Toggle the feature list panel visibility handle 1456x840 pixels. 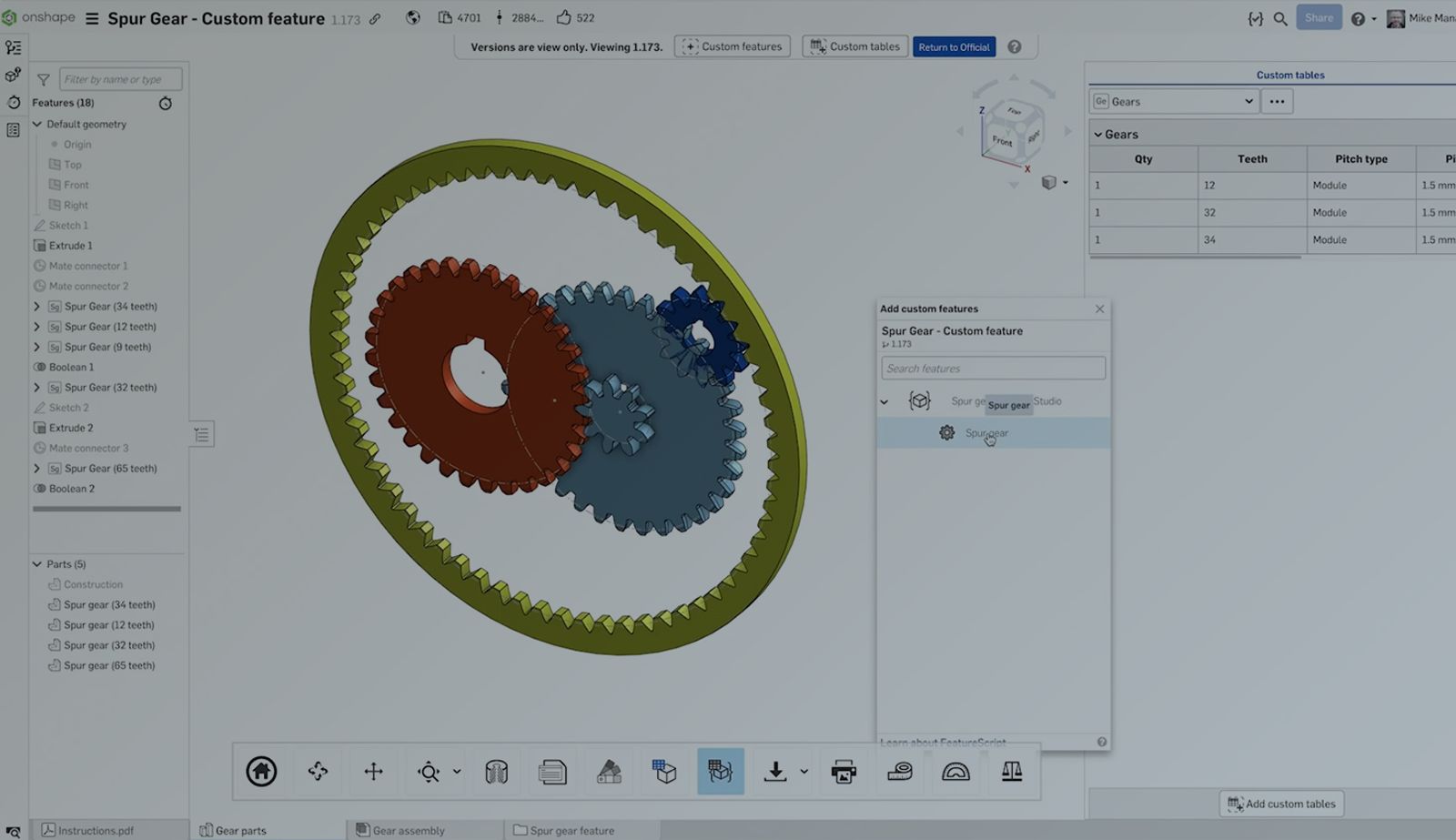click(202, 435)
